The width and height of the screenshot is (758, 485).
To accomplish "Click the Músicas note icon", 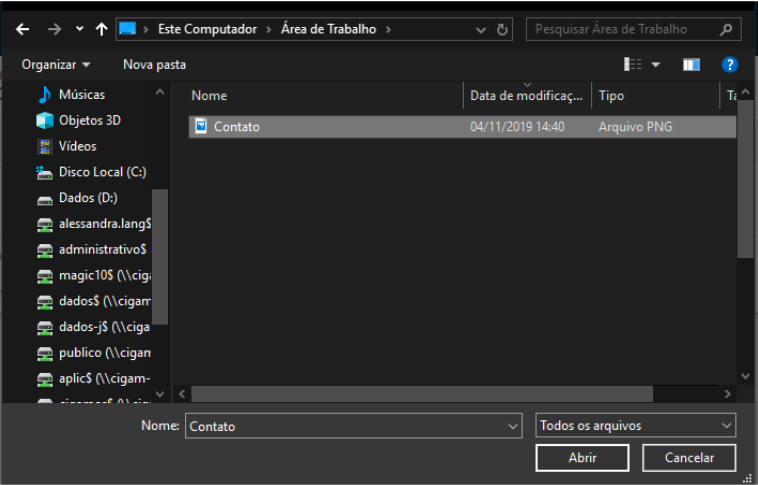I will click(x=44, y=94).
